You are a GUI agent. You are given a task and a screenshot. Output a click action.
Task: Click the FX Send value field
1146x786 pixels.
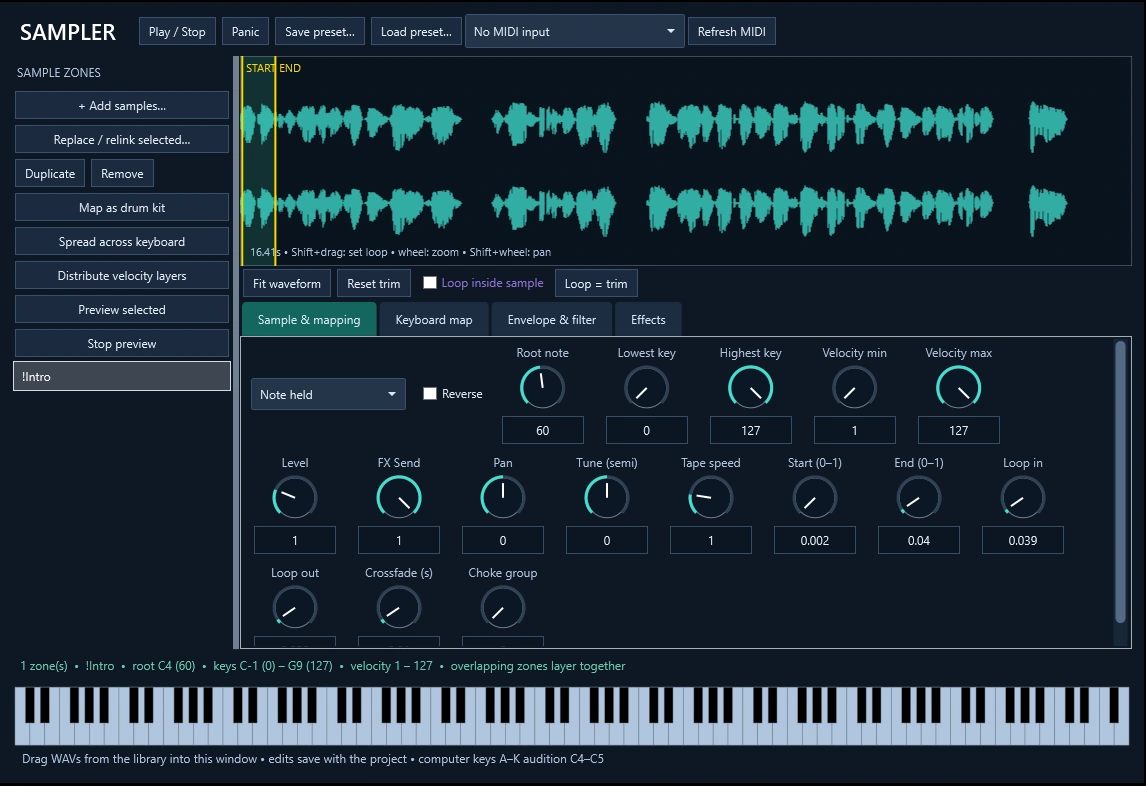pyautogui.click(x=398, y=540)
